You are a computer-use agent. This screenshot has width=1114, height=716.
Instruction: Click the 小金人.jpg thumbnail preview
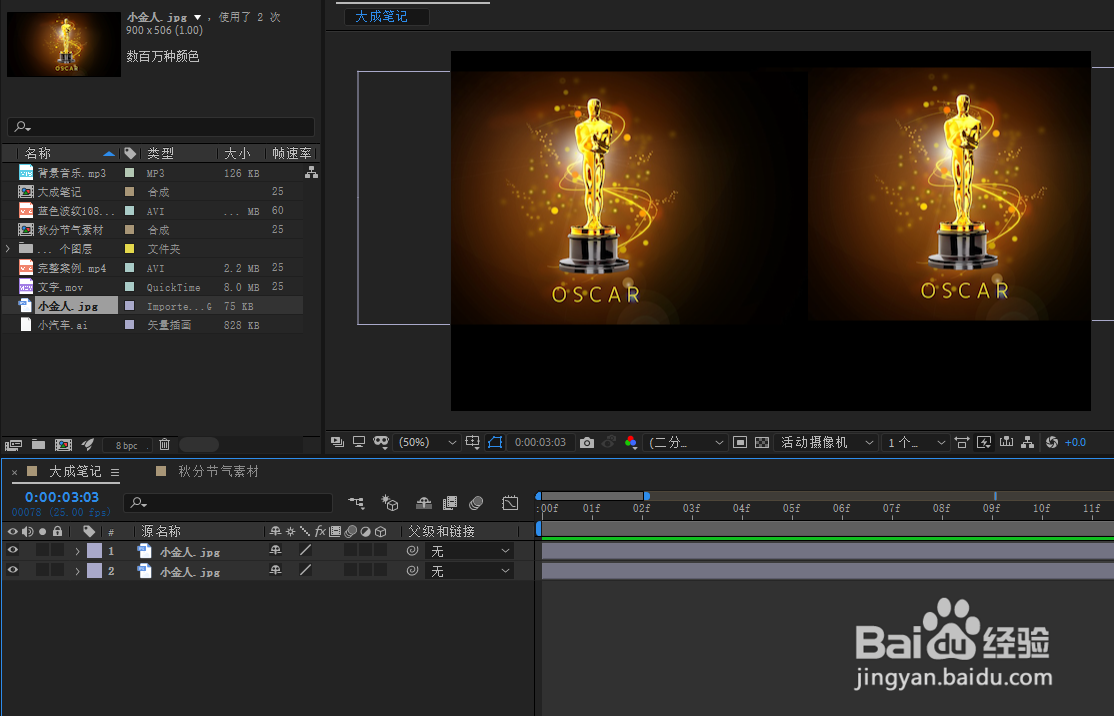(x=64, y=44)
